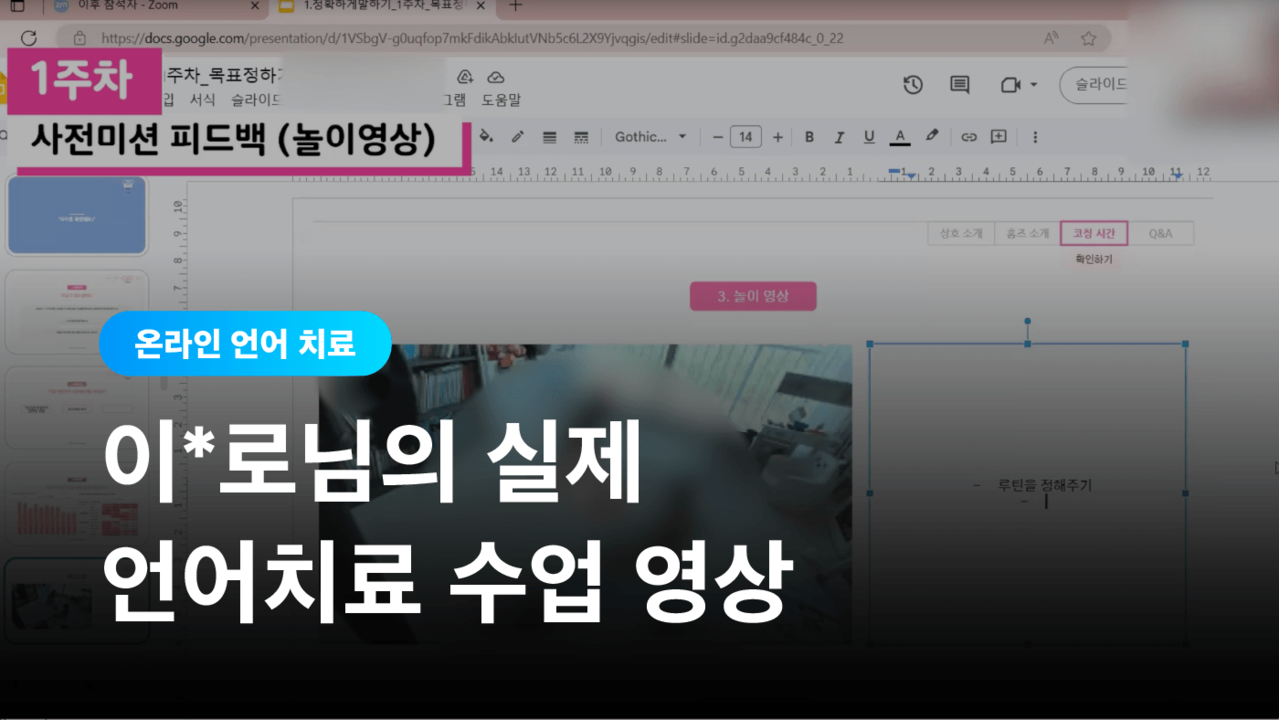Open the highlight color marker
The height and width of the screenshot is (720, 1279).
(931, 137)
